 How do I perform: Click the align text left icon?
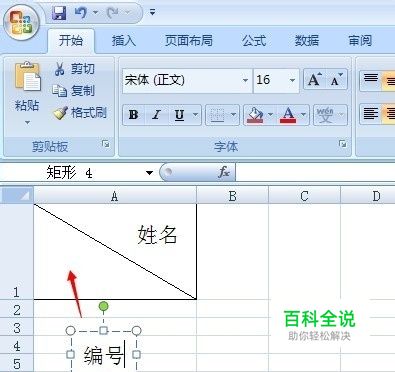pyautogui.click(x=371, y=115)
